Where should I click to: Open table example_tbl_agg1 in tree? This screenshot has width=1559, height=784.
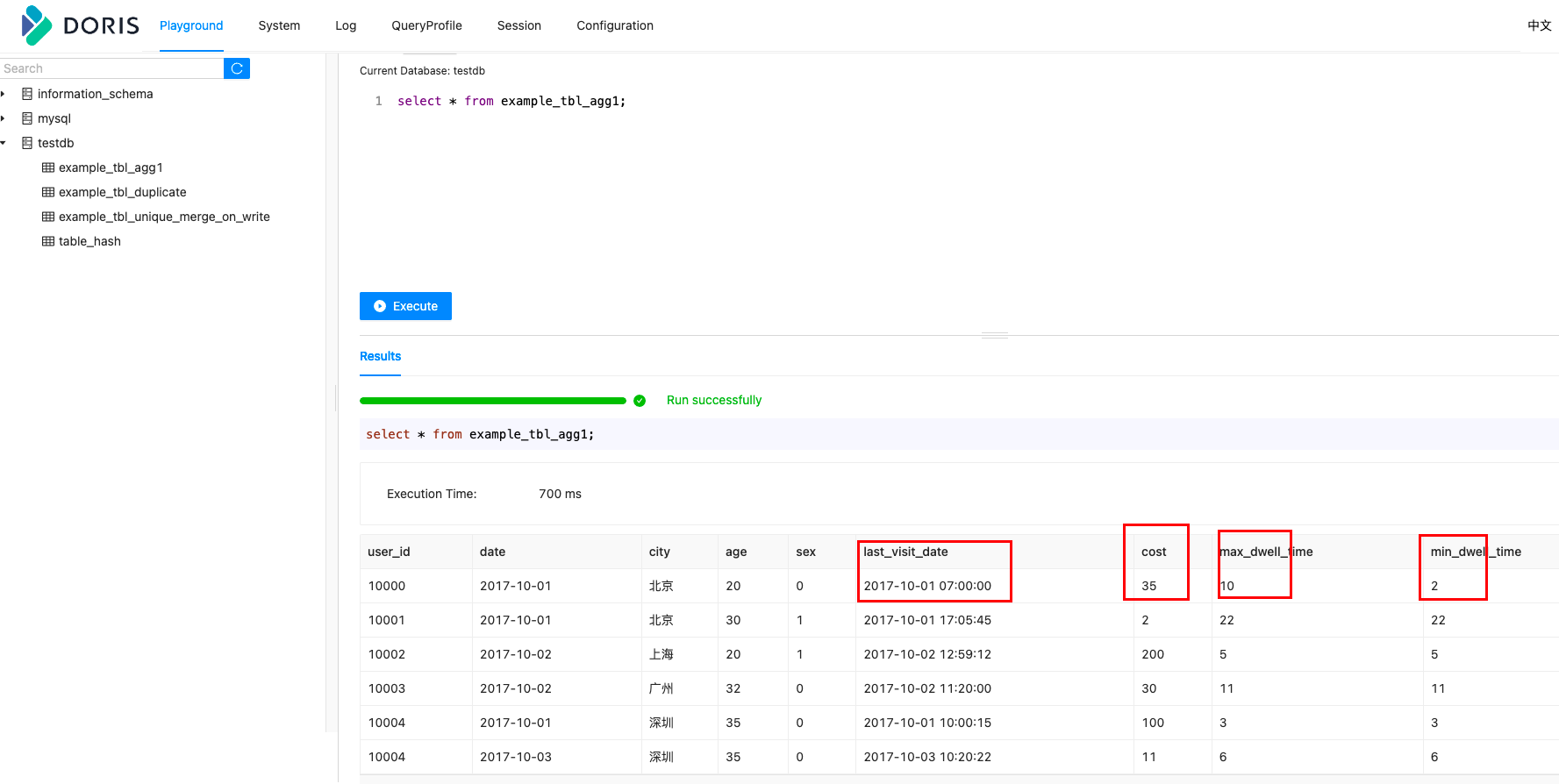(111, 167)
